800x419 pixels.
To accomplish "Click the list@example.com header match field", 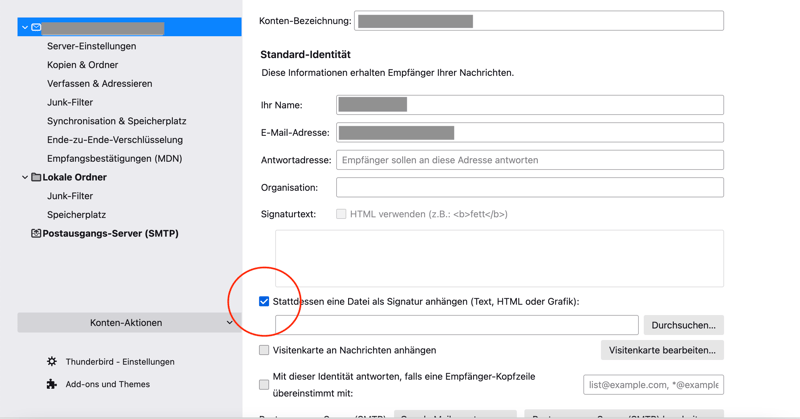I will coord(653,385).
